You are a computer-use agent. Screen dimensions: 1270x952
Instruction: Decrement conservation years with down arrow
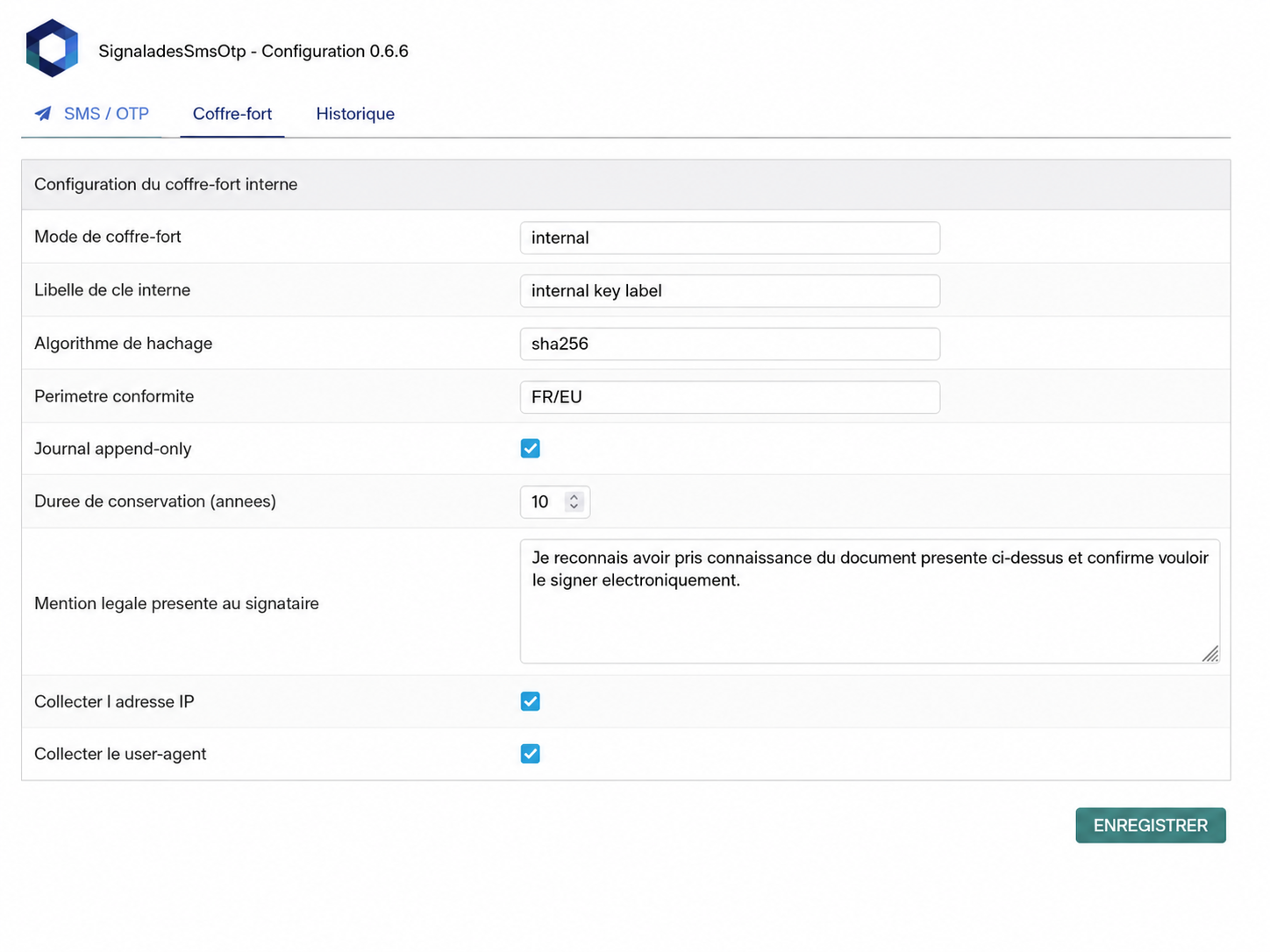[x=574, y=507]
